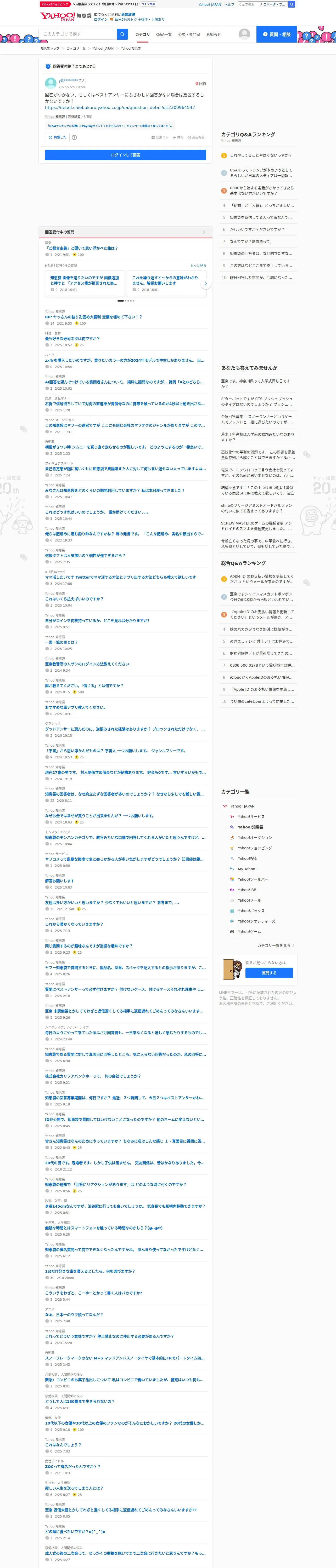Click the help question-mark icon beside 共感した
Screen dimensions: 336x1568
[x=74, y=137]
